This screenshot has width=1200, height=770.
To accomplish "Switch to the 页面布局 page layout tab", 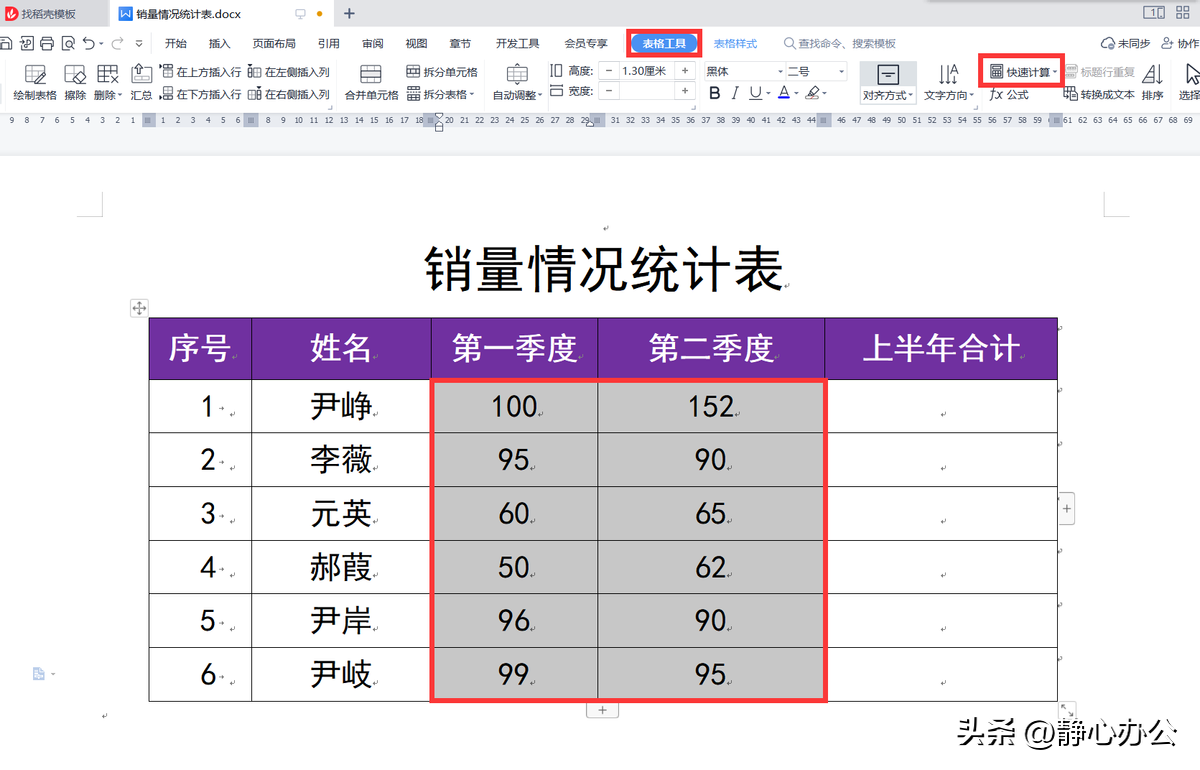I will (x=274, y=43).
